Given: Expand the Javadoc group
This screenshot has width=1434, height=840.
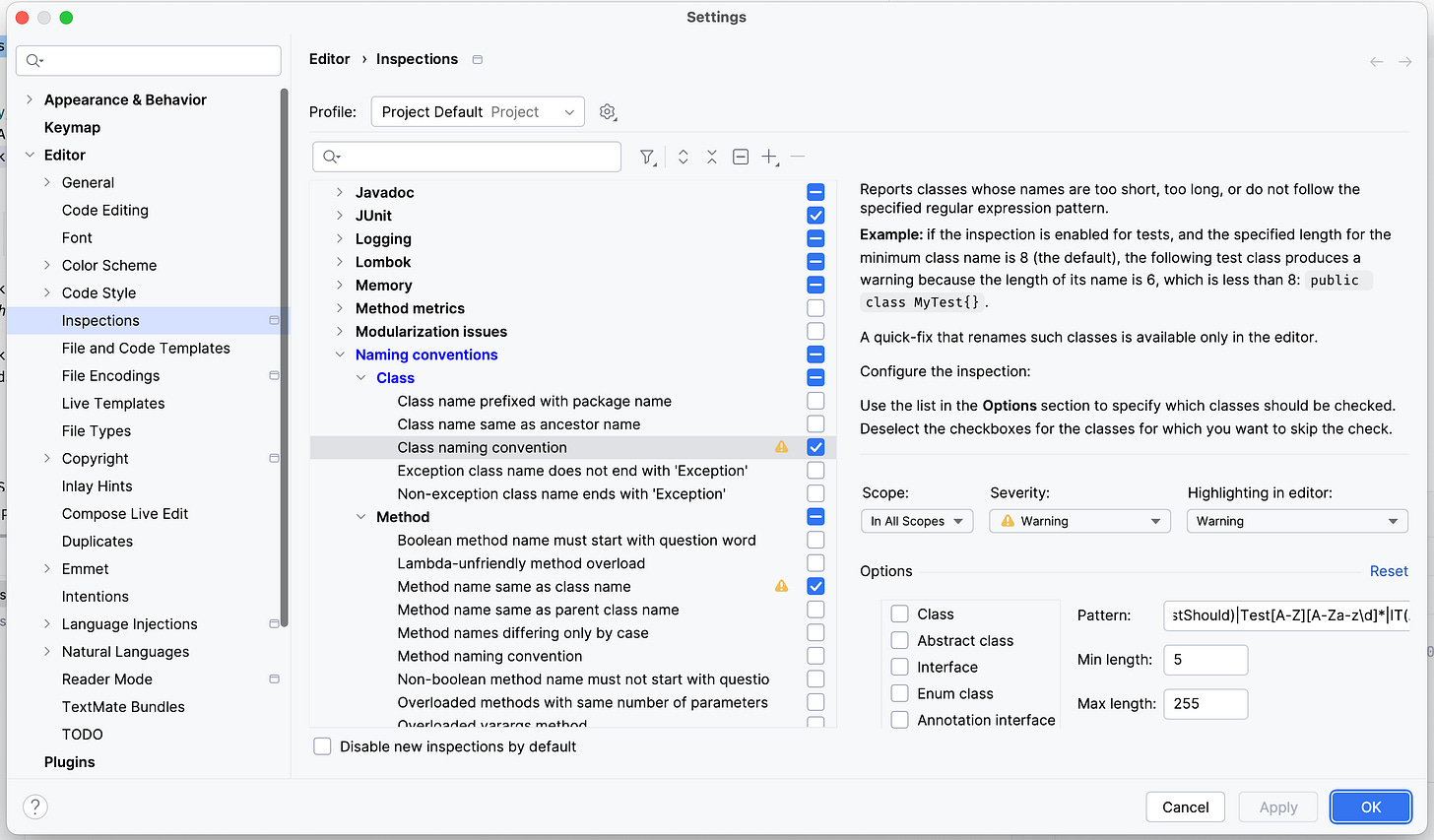Looking at the screenshot, I should [340, 192].
